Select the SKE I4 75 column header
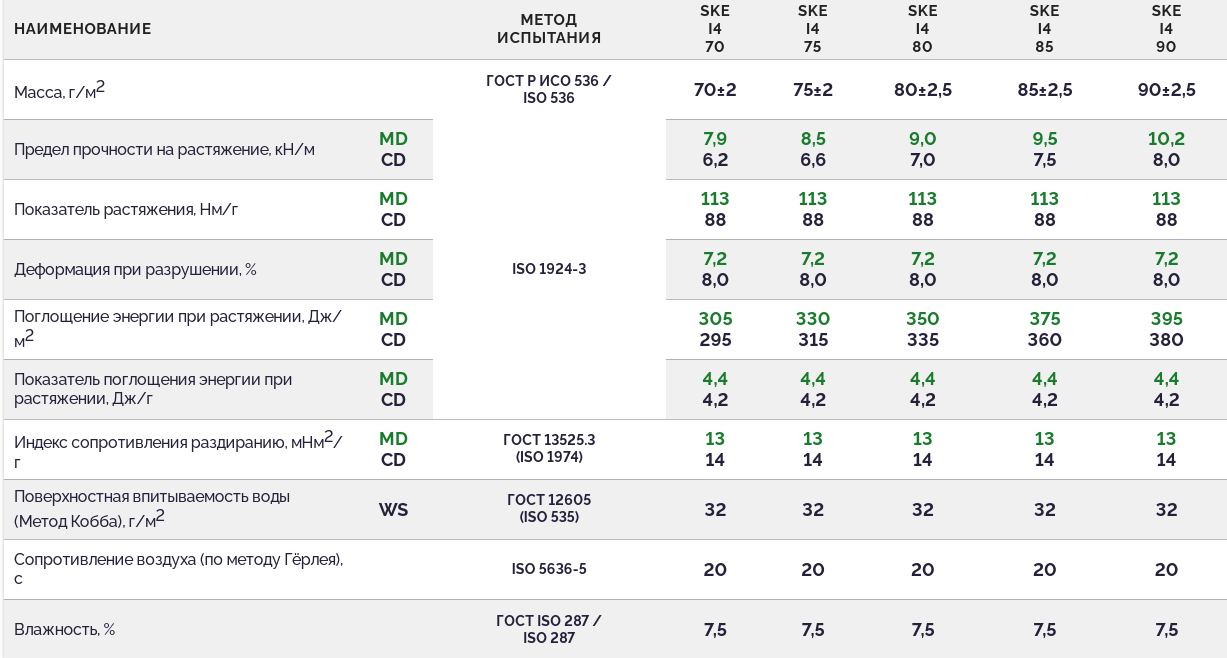The width and height of the screenshot is (1227, 658). tap(812, 29)
